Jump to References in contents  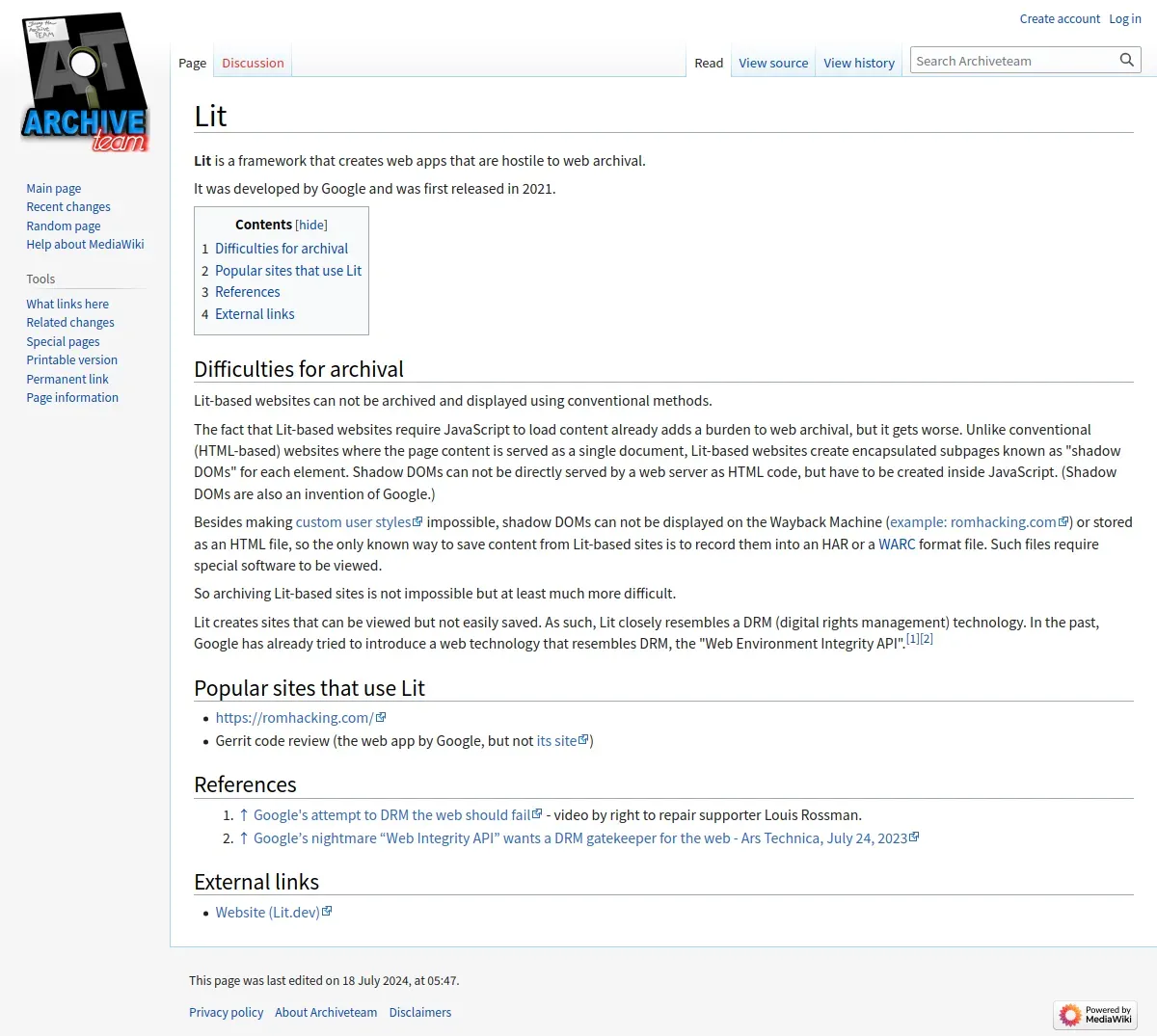tap(248, 292)
